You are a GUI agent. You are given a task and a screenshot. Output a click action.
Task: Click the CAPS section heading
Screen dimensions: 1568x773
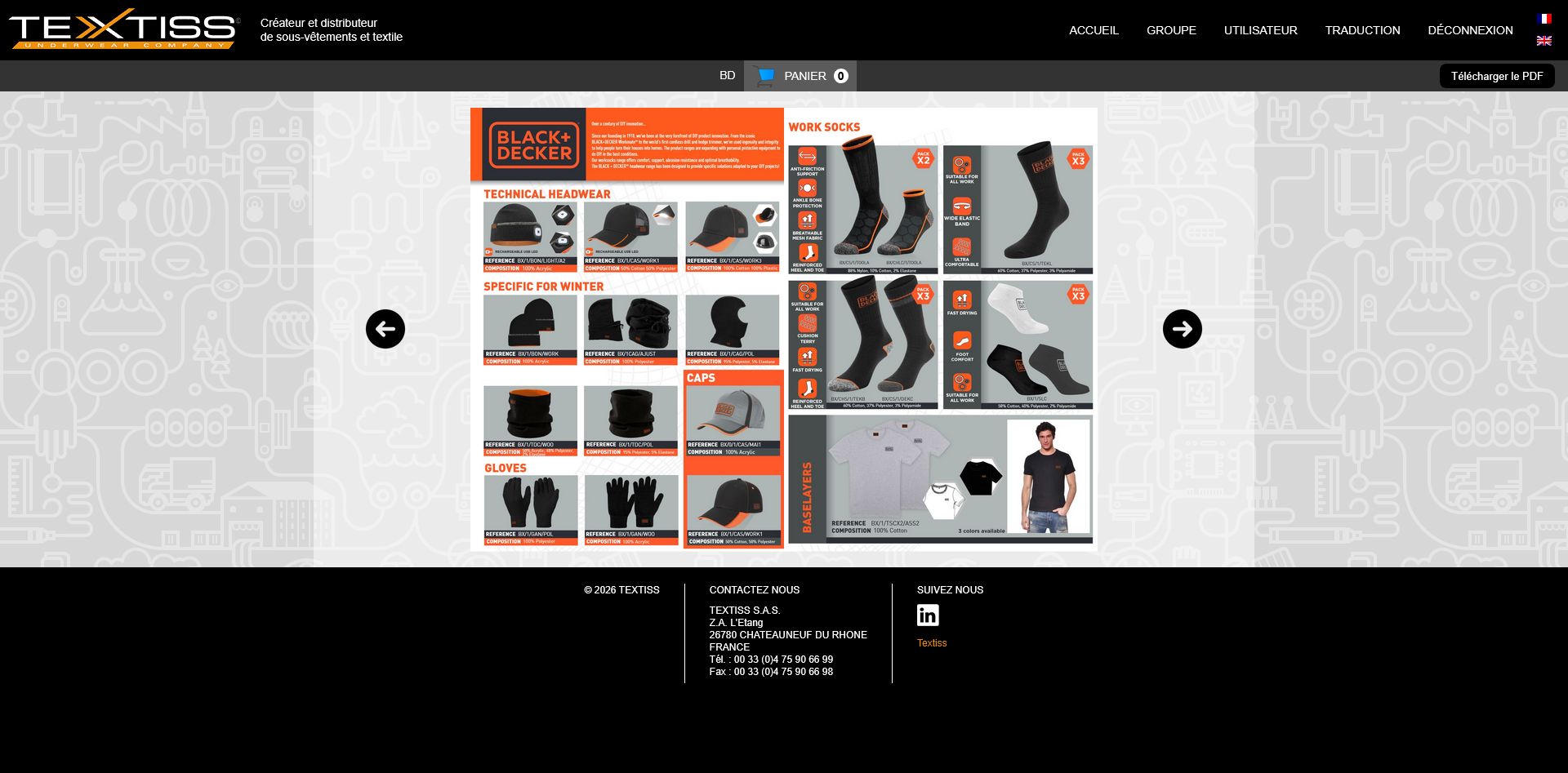[701, 378]
